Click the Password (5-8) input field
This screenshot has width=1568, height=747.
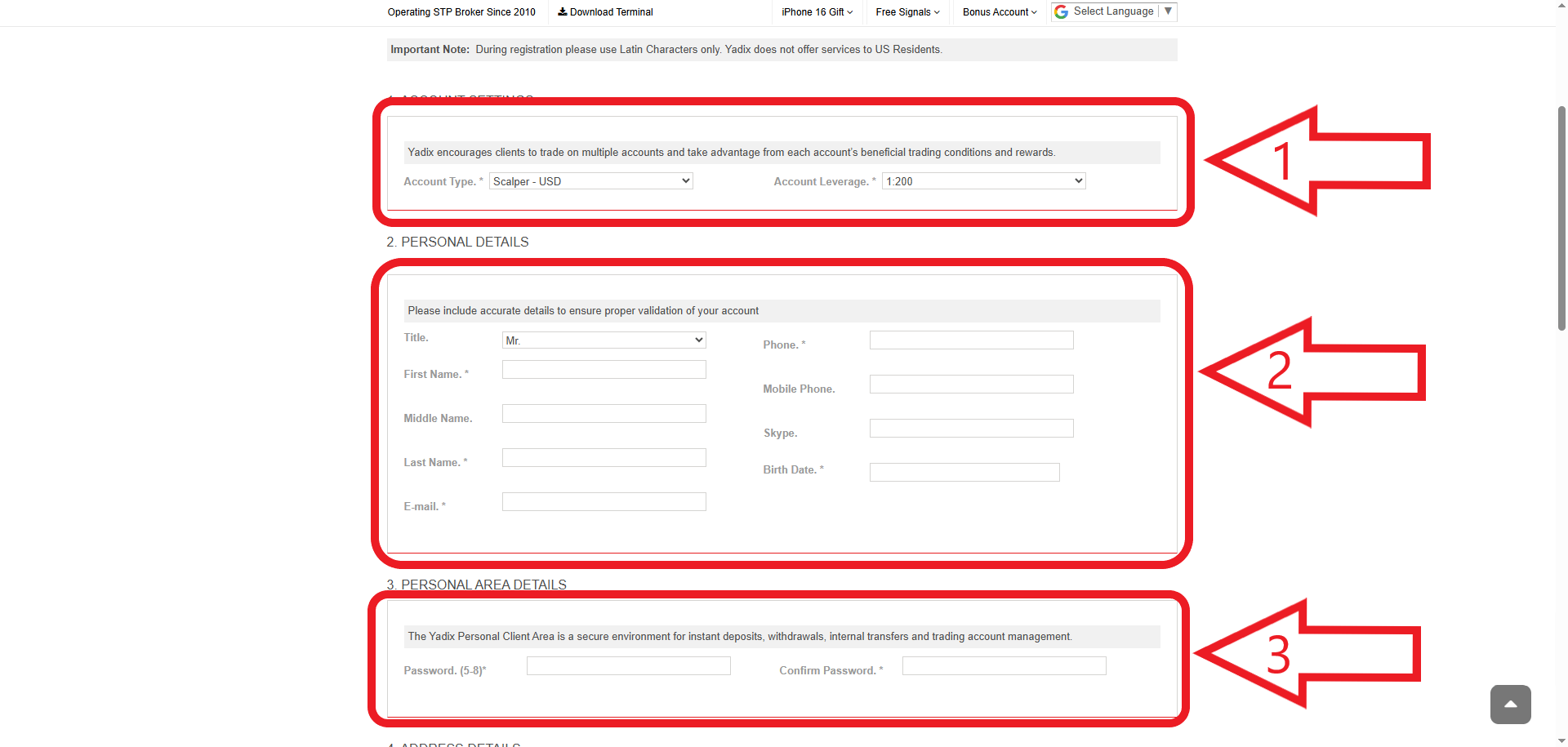[628, 666]
